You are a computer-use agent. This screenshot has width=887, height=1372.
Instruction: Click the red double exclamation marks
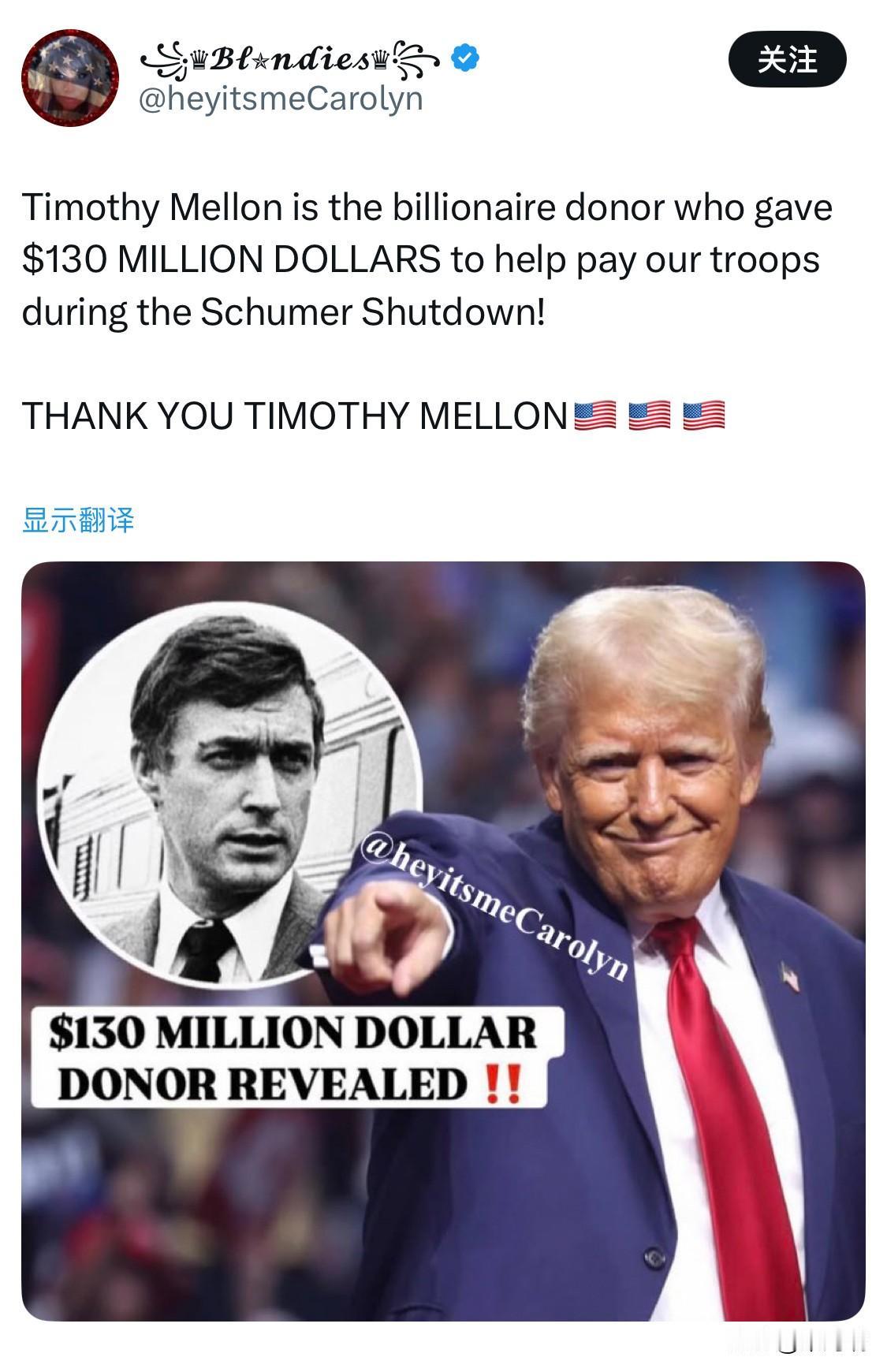(501, 1083)
